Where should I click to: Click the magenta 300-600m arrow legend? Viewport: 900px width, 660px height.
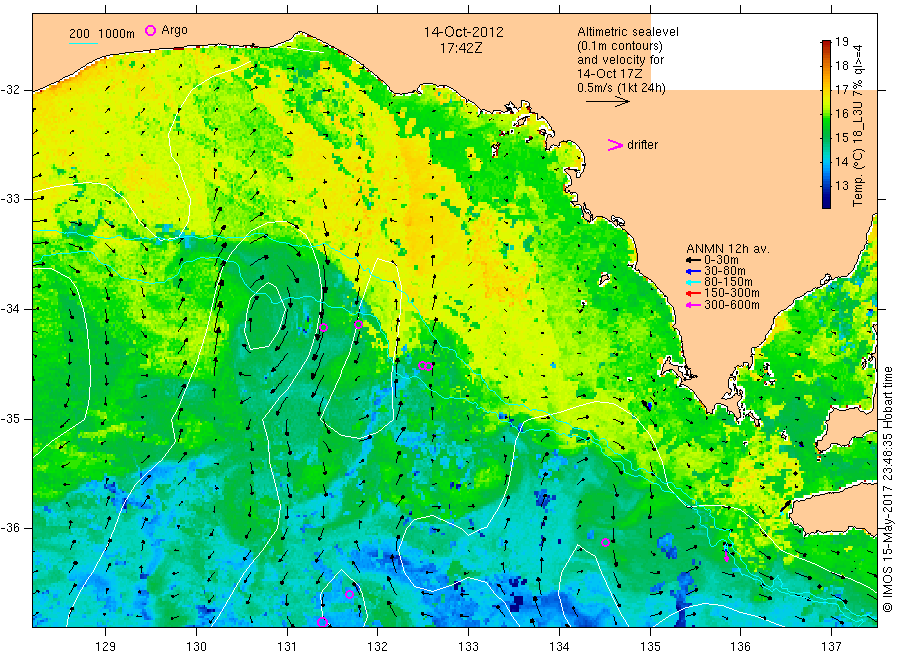point(693,305)
